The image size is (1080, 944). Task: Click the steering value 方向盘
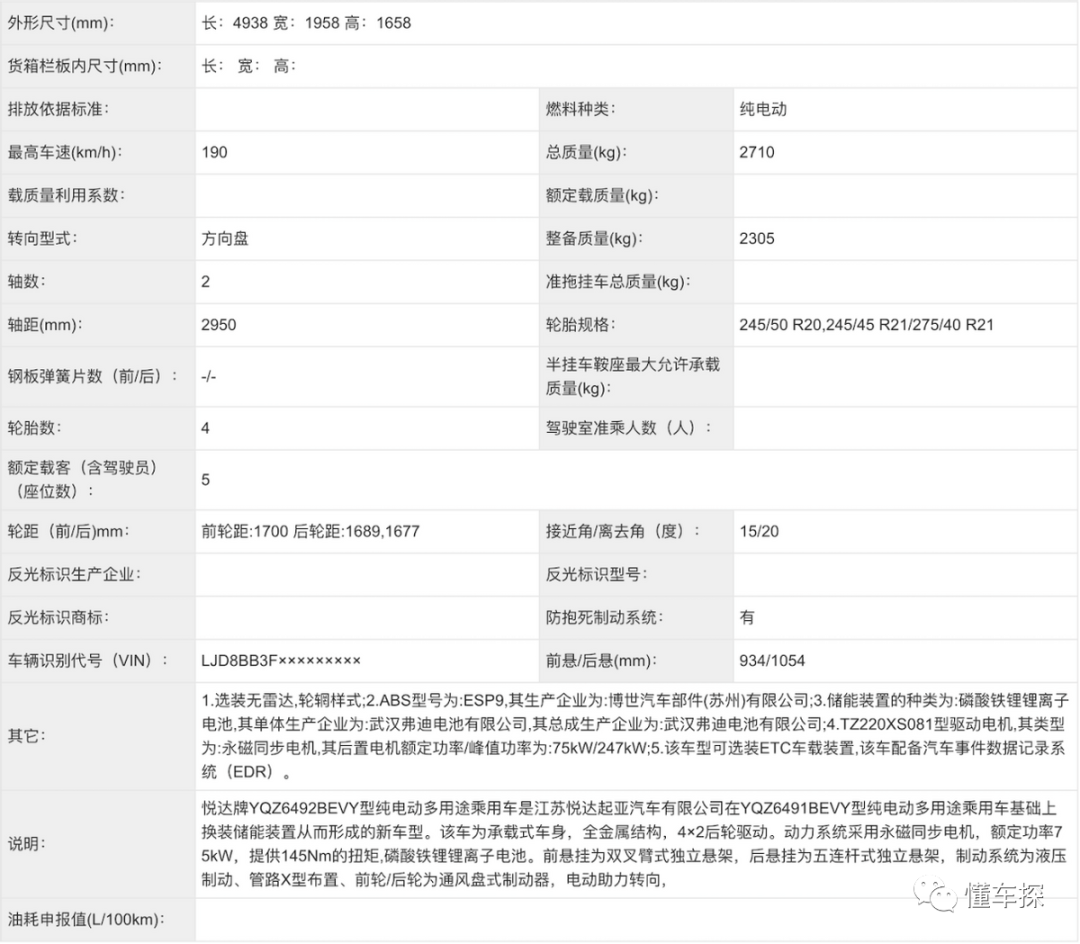pos(225,238)
